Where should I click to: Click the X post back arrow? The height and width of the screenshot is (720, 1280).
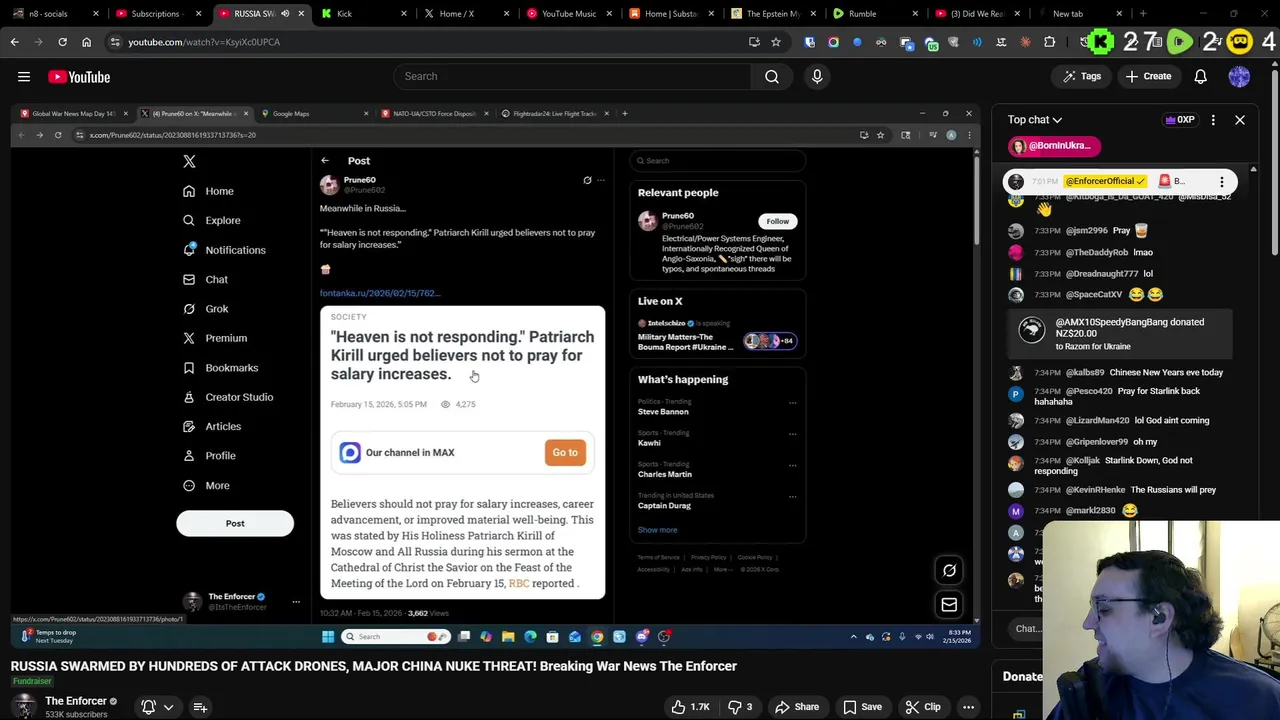325,161
